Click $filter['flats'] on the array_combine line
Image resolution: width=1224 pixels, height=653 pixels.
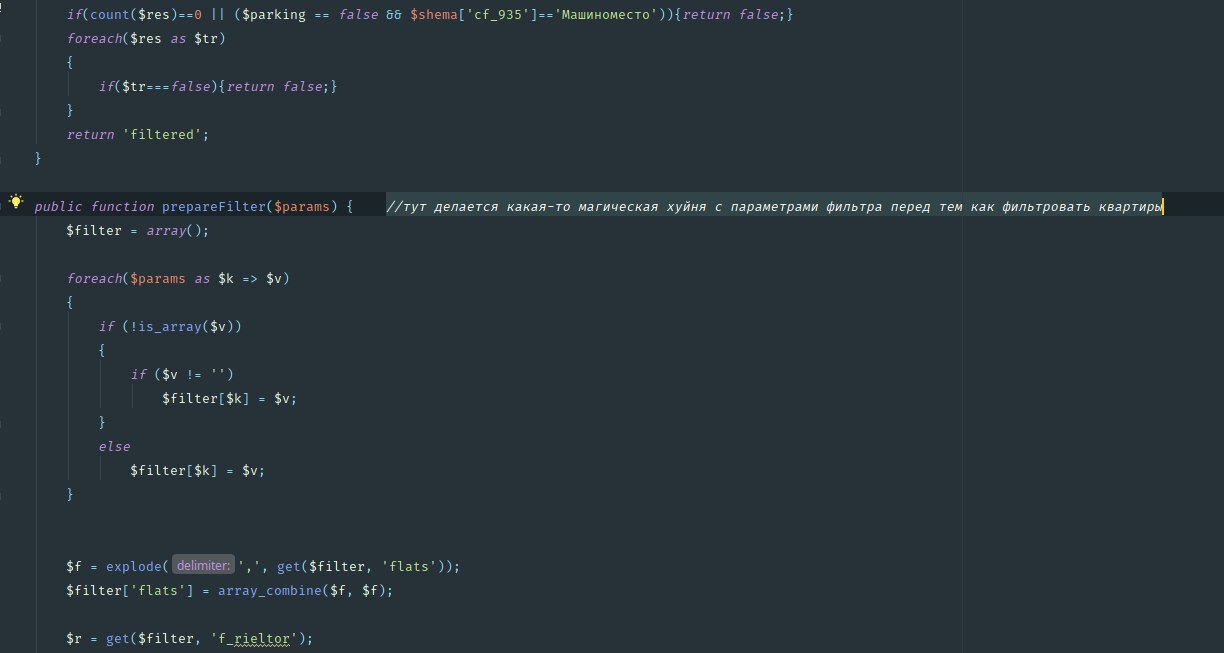pyautogui.click(x=131, y=590)
